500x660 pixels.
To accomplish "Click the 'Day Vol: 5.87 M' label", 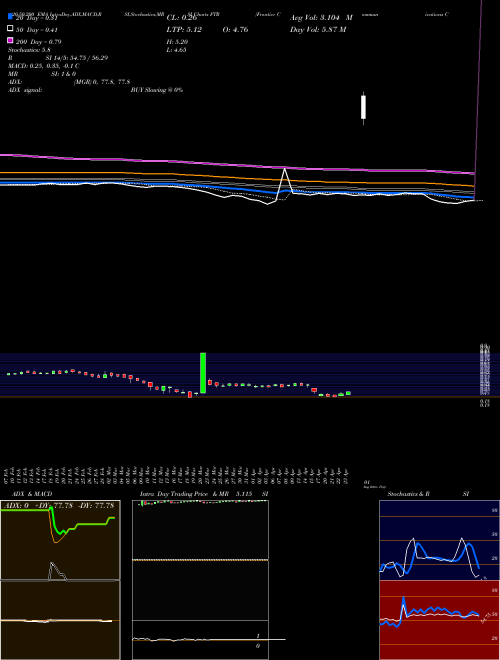I will click(318, 30).
